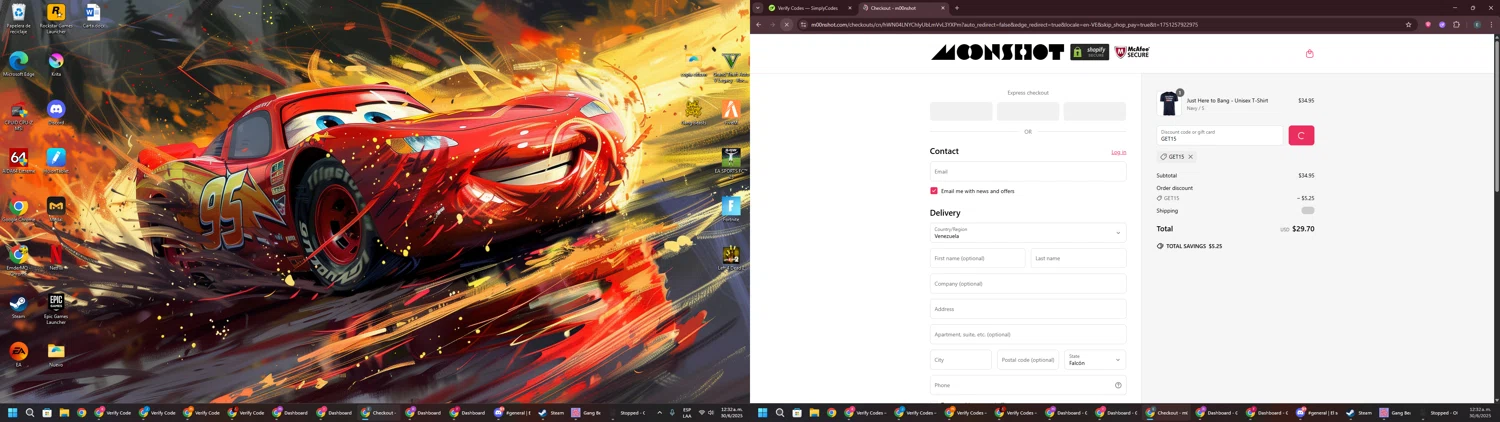Select the Steam desktop shortcut
The height and width of the screenshot is (422, 1500).
tap(18, 305)
